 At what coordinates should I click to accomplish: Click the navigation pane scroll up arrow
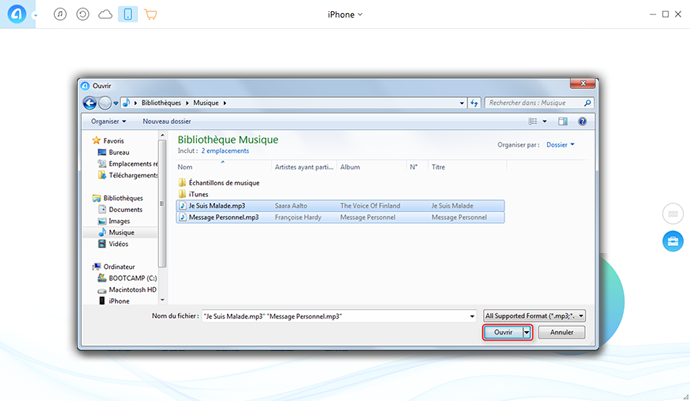pos(162,135)
